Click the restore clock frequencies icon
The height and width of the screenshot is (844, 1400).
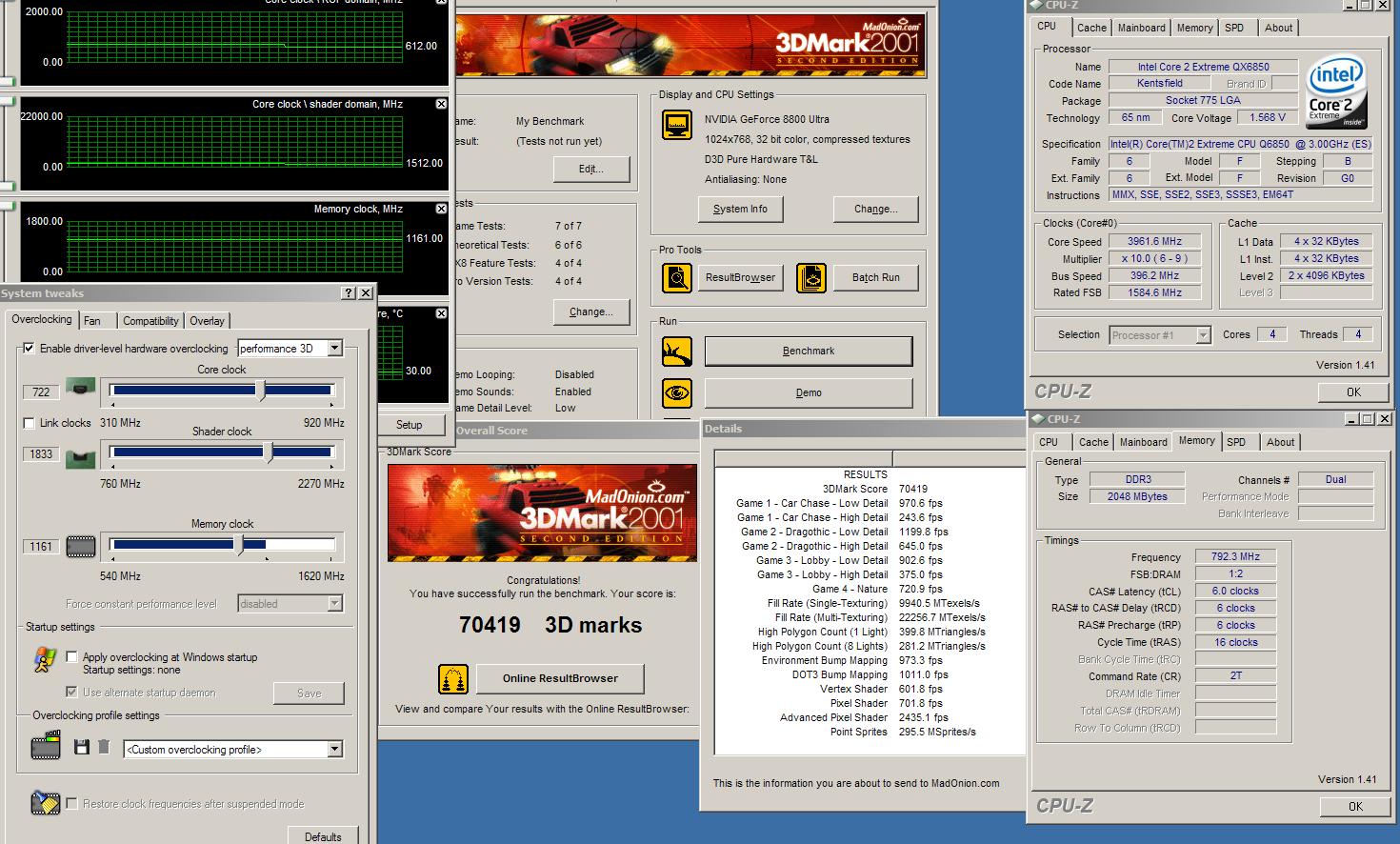pyautogui.click(x=45, y=803)
